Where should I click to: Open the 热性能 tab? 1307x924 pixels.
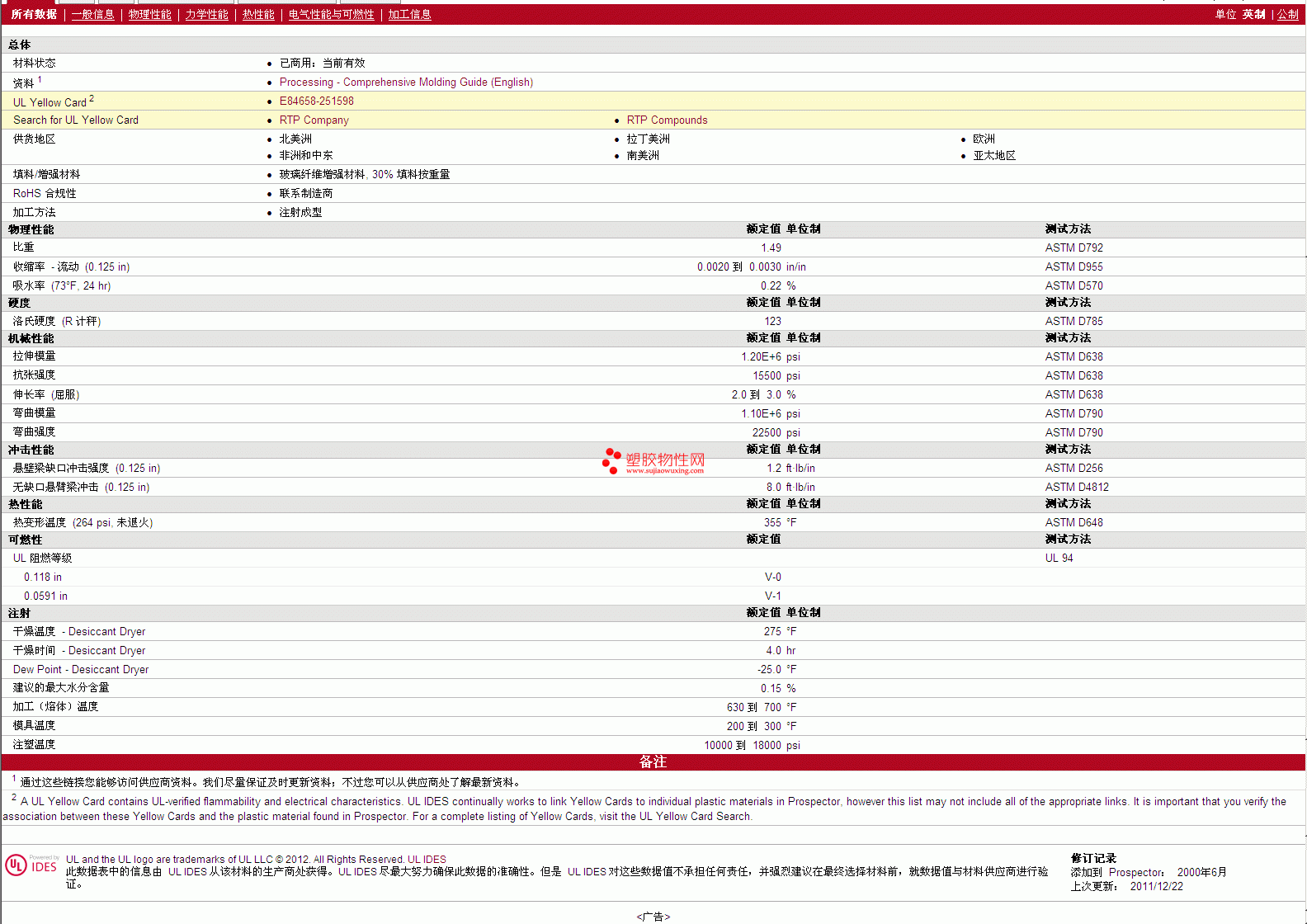coord(258,15)
